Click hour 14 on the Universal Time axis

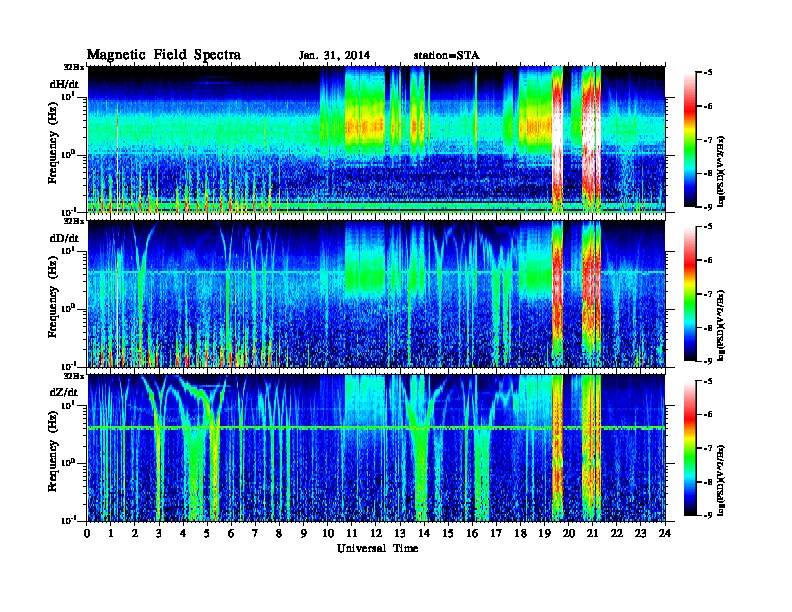click(424, 533)
